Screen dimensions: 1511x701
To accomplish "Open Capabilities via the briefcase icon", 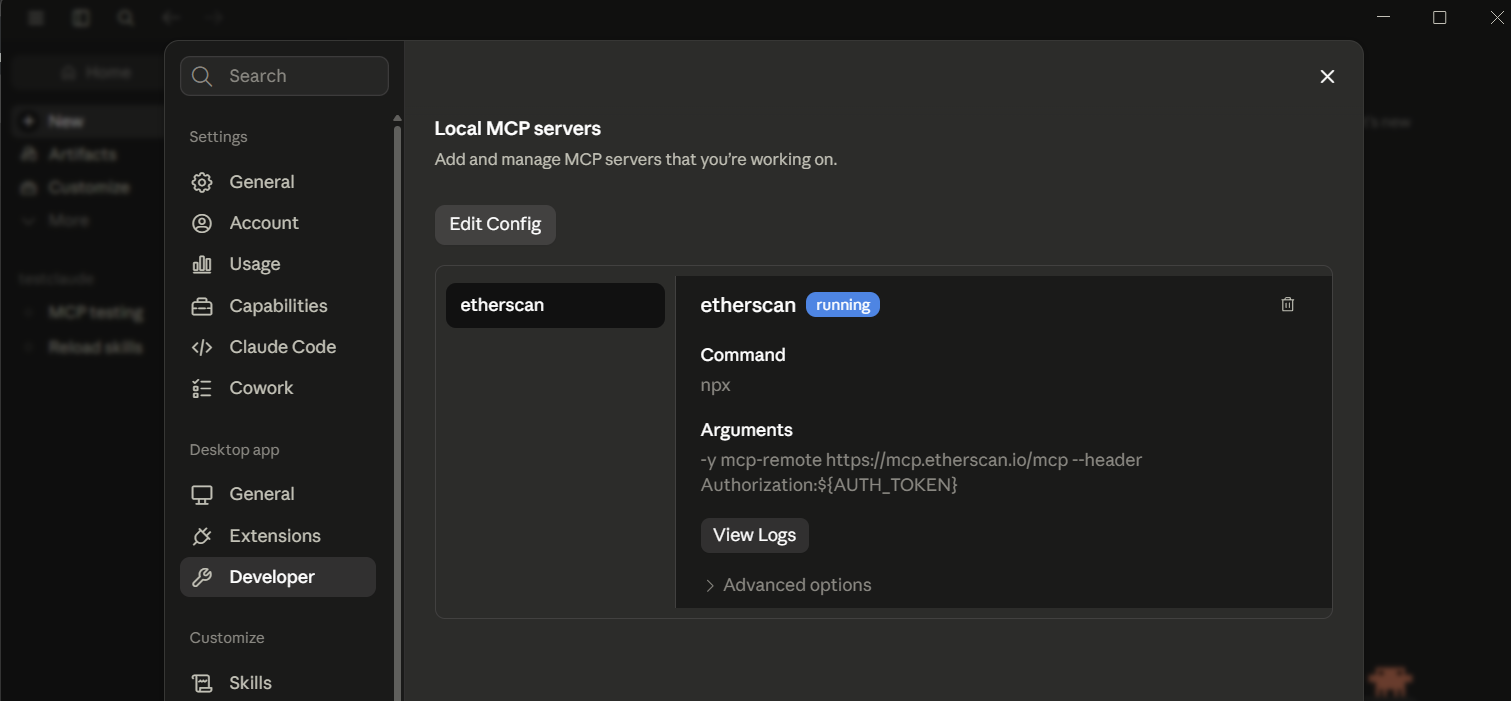I will [x=202, y=306].
